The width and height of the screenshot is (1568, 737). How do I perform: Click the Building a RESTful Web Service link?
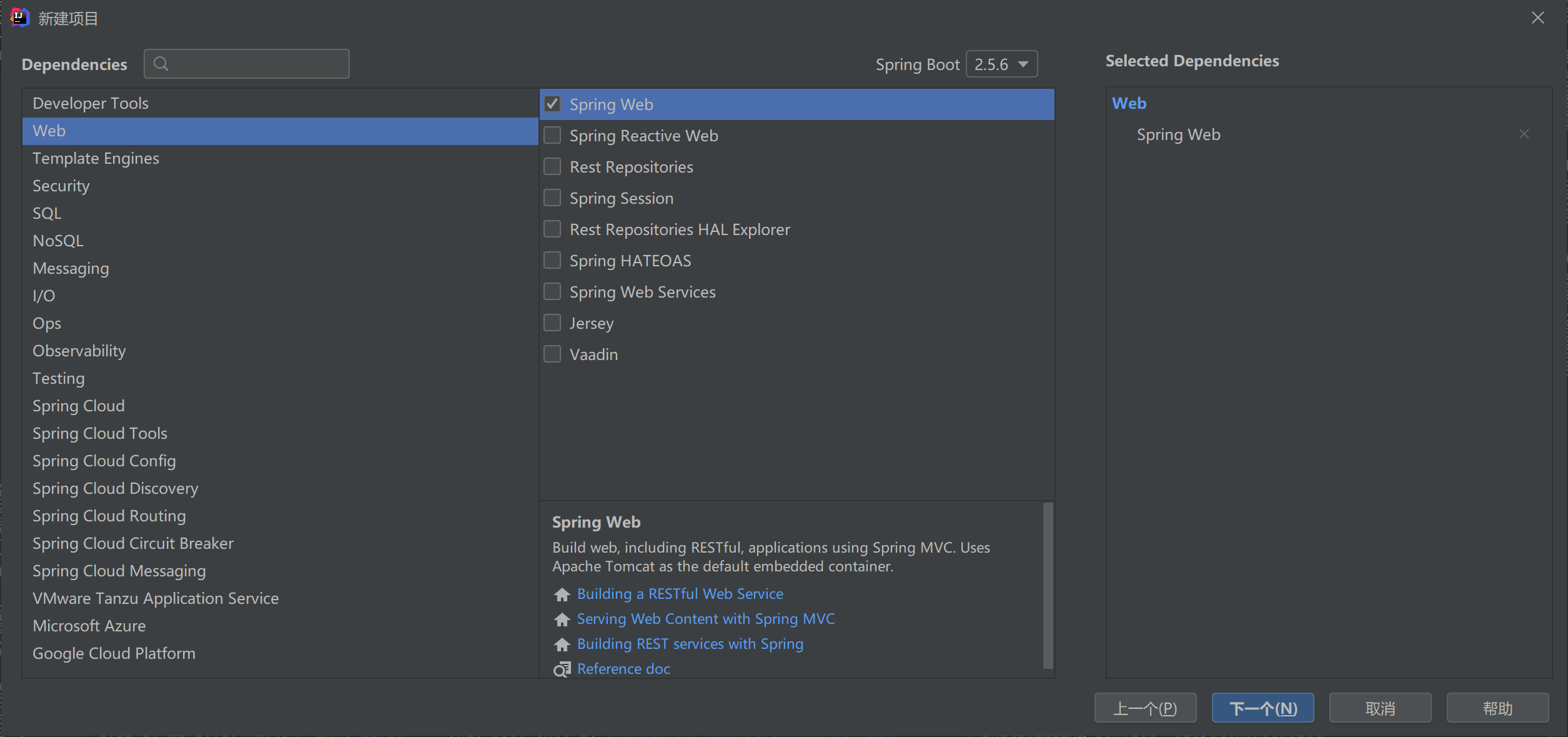pyautogui.click(x=680, y=593)
